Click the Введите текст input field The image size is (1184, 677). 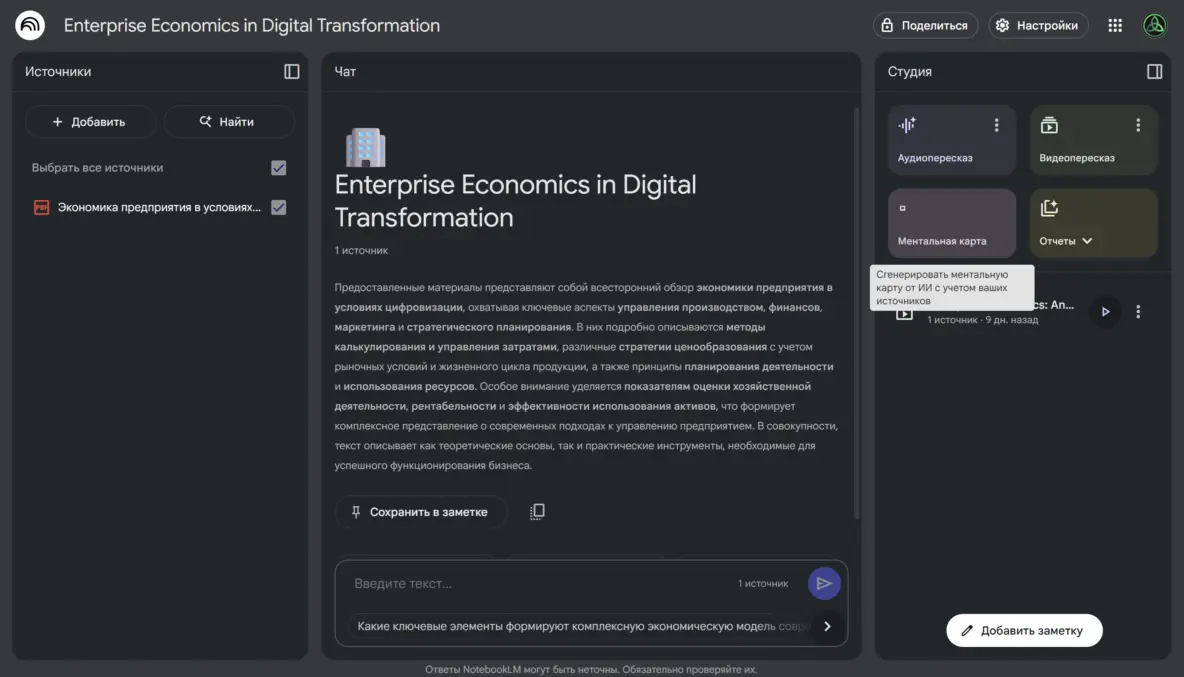540,584
